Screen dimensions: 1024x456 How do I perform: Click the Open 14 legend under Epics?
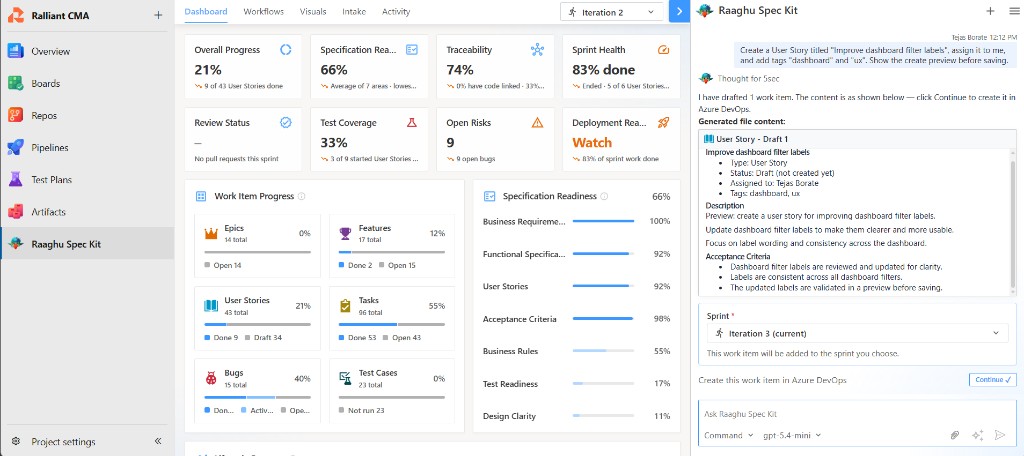pyautogui.click(x=227, y=265)
